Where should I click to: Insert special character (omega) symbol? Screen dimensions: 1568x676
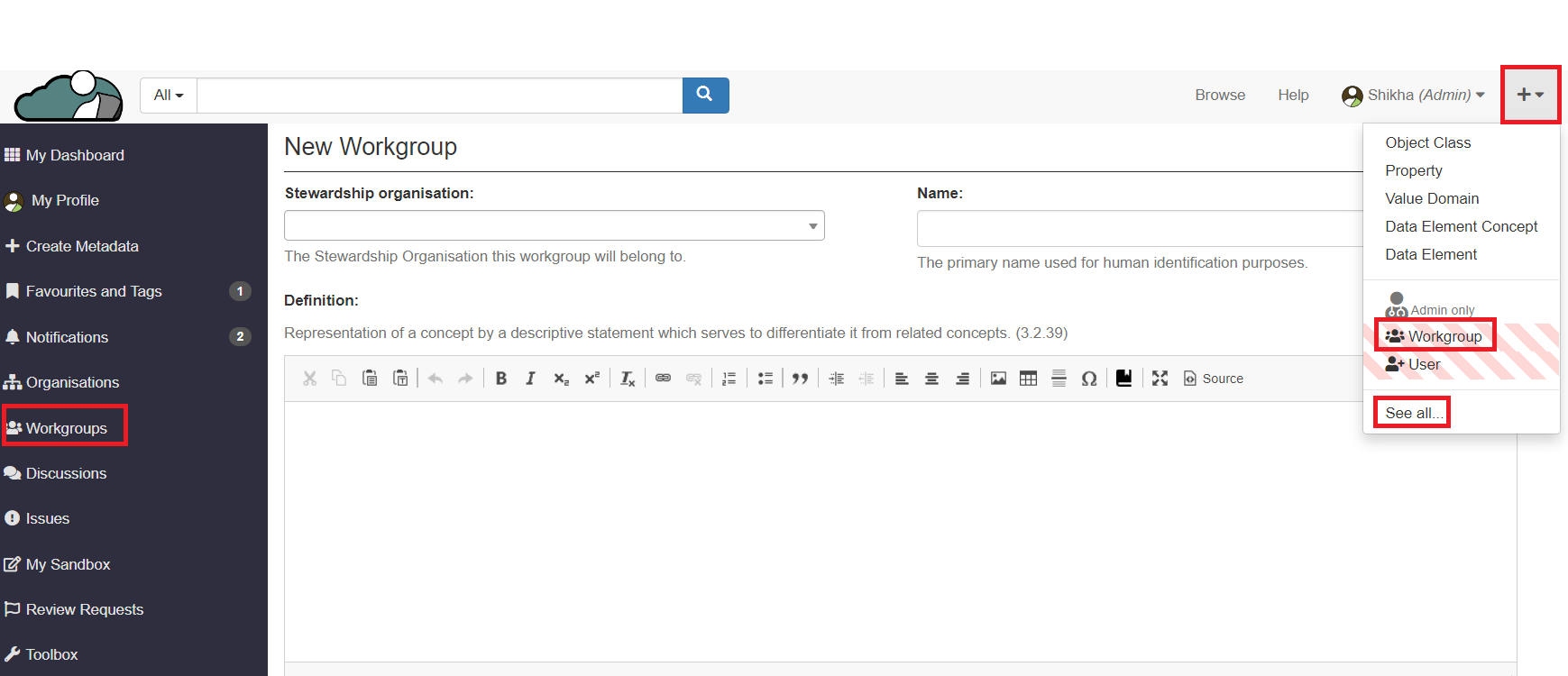coord(1089,379)
